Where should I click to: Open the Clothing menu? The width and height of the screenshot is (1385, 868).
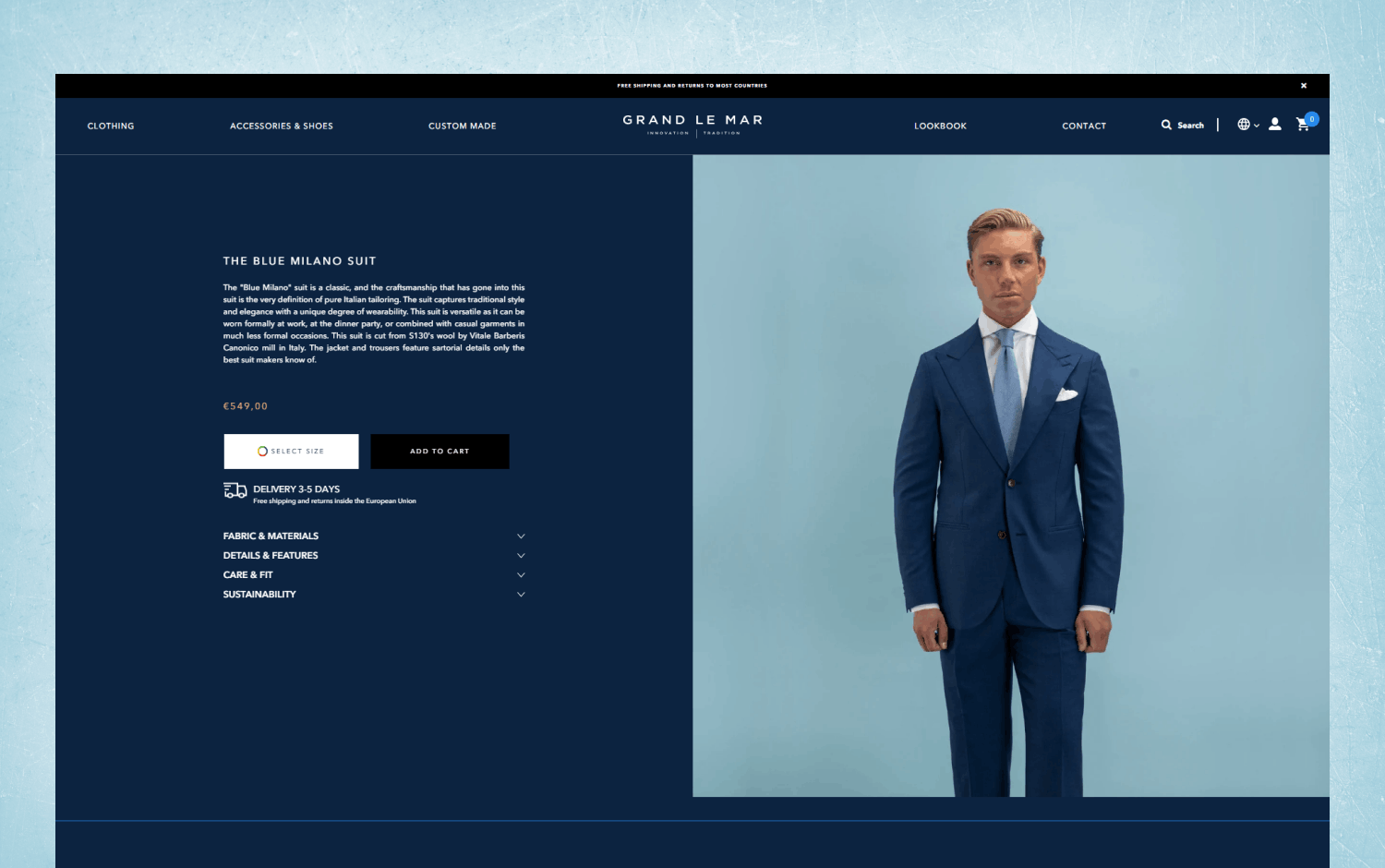[x=111, y=127]
